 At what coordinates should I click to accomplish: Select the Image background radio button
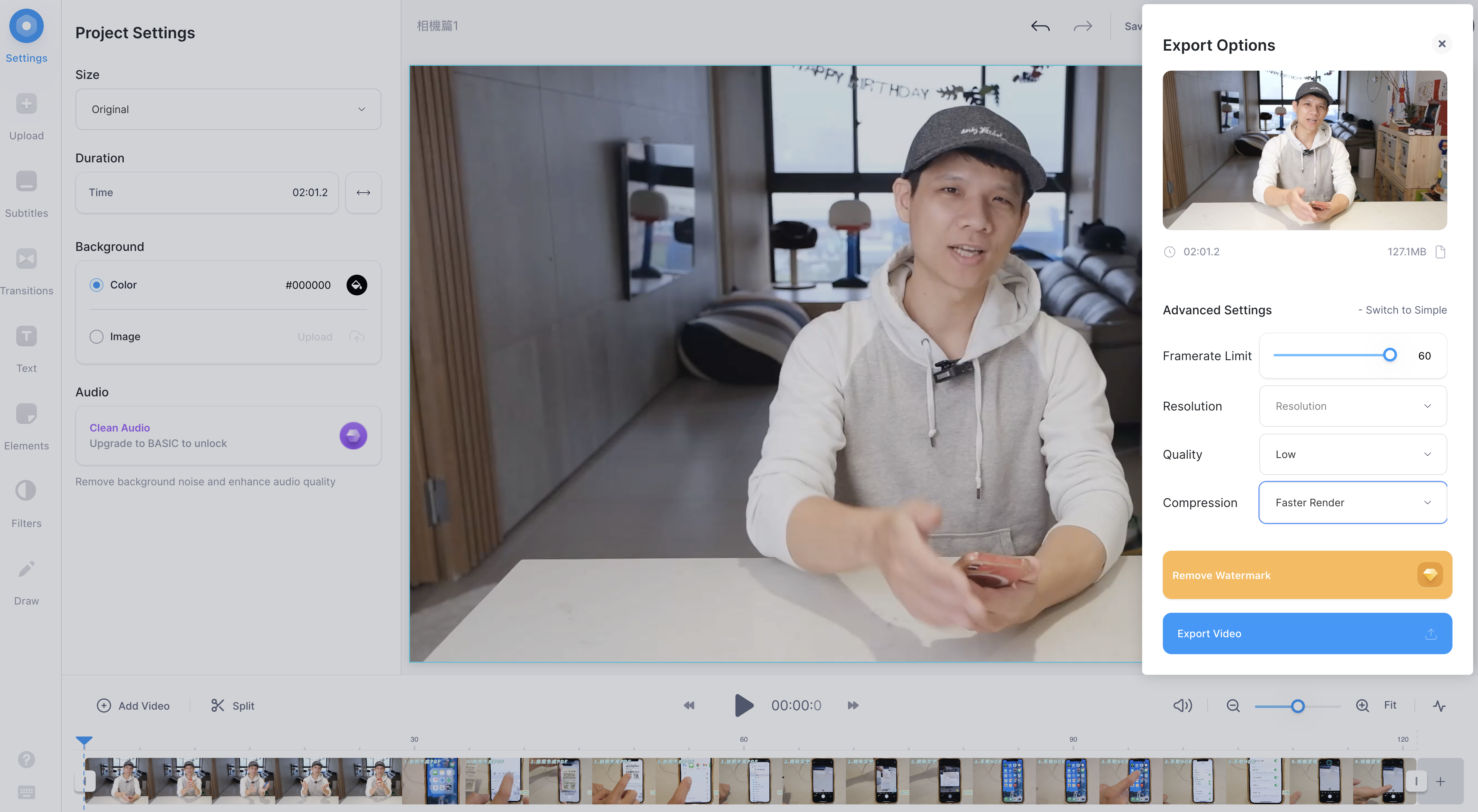click(x=97, y=337)
